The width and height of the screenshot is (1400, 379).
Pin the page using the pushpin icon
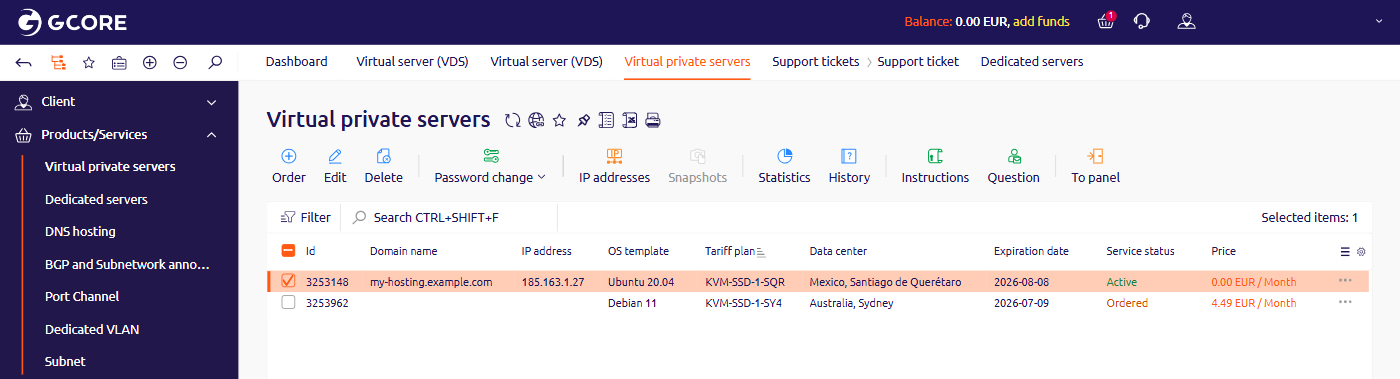click(x=583, y=121)
